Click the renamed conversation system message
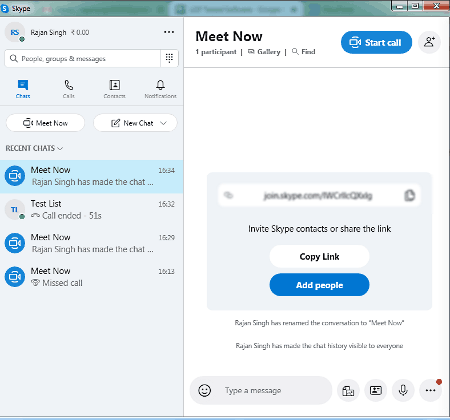450x420 pixels. (x=319, y=323)
